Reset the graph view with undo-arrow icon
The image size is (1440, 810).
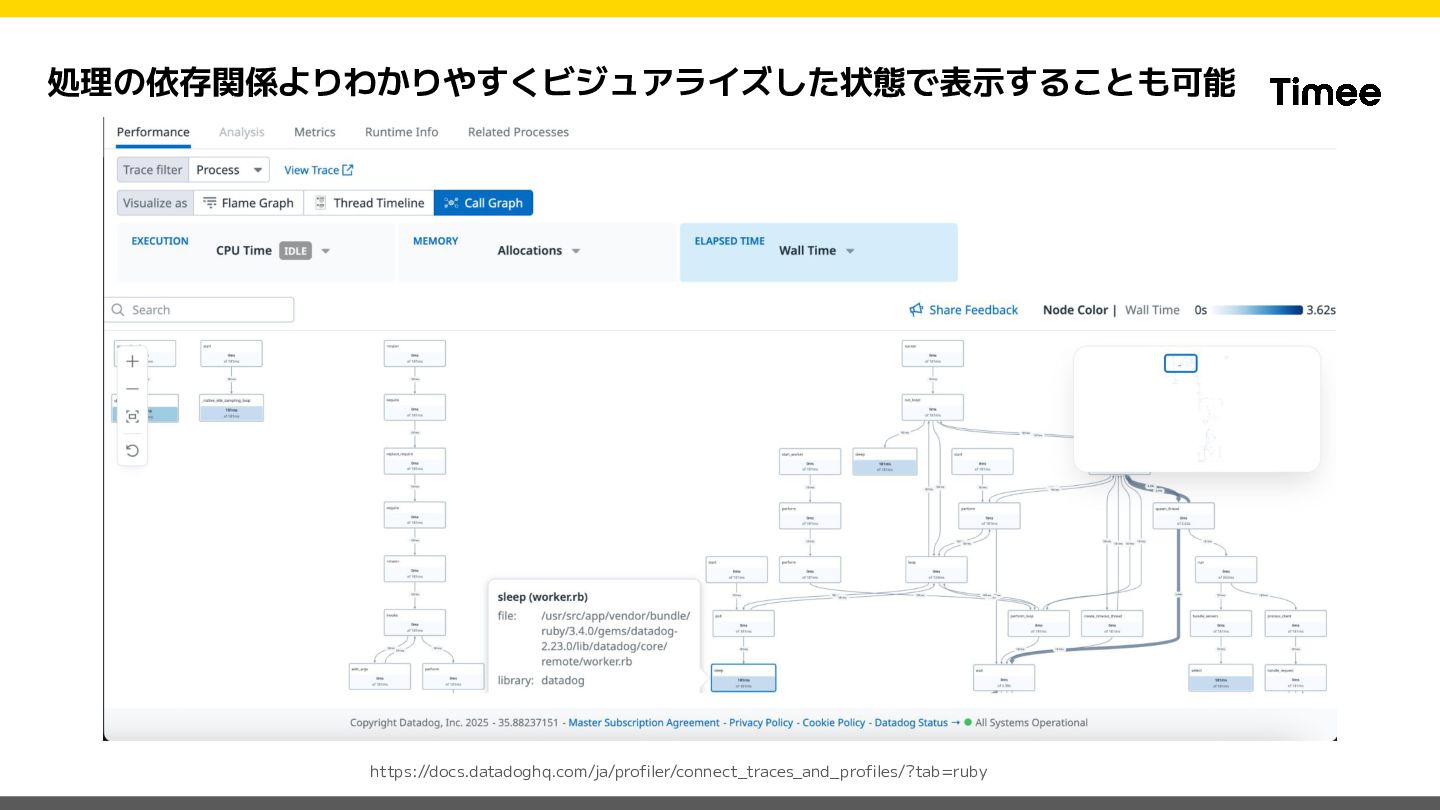point(132,451)
